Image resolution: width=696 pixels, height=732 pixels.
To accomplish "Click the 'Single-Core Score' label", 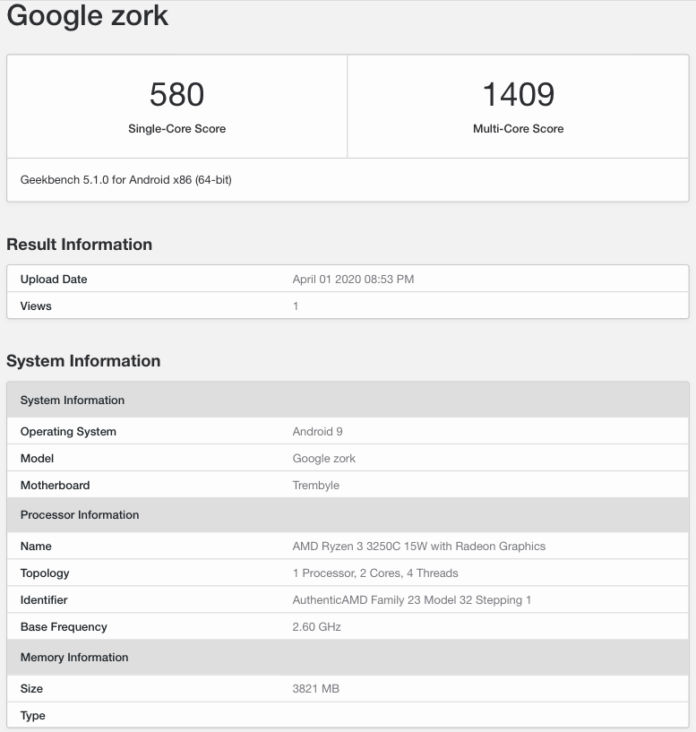I will 177,128.
